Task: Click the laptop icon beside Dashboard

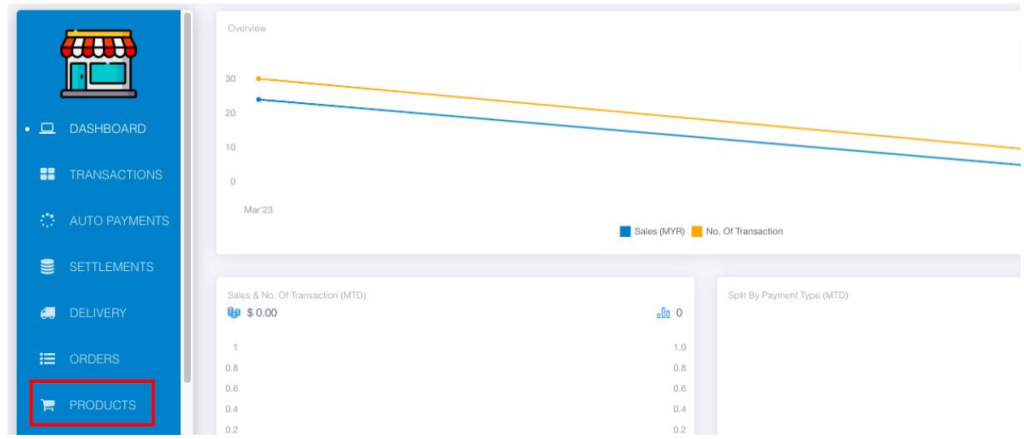Action: [x=47, y=129]
